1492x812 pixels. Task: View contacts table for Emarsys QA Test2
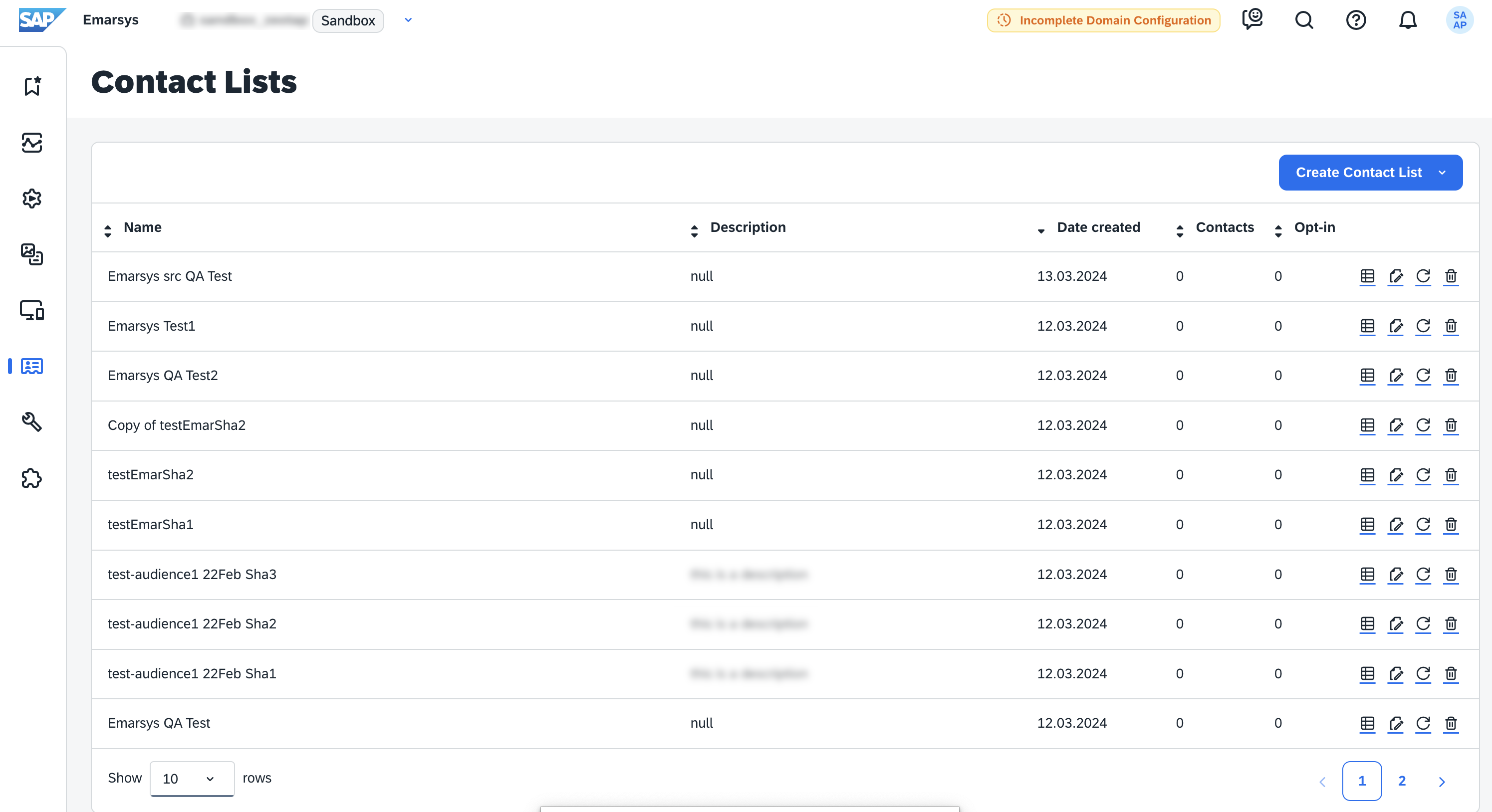(1367, 376)
